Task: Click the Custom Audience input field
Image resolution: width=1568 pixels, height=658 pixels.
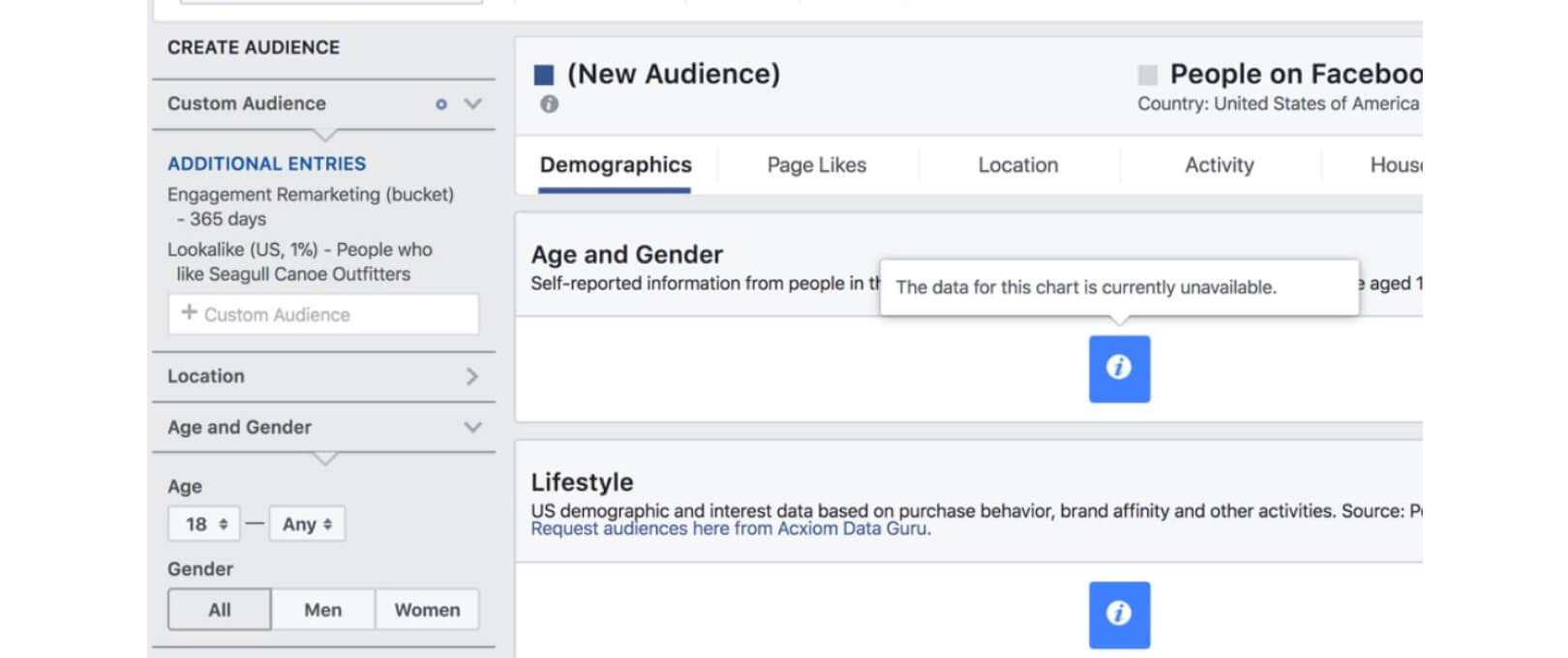Action: click(x=323, y=314)
